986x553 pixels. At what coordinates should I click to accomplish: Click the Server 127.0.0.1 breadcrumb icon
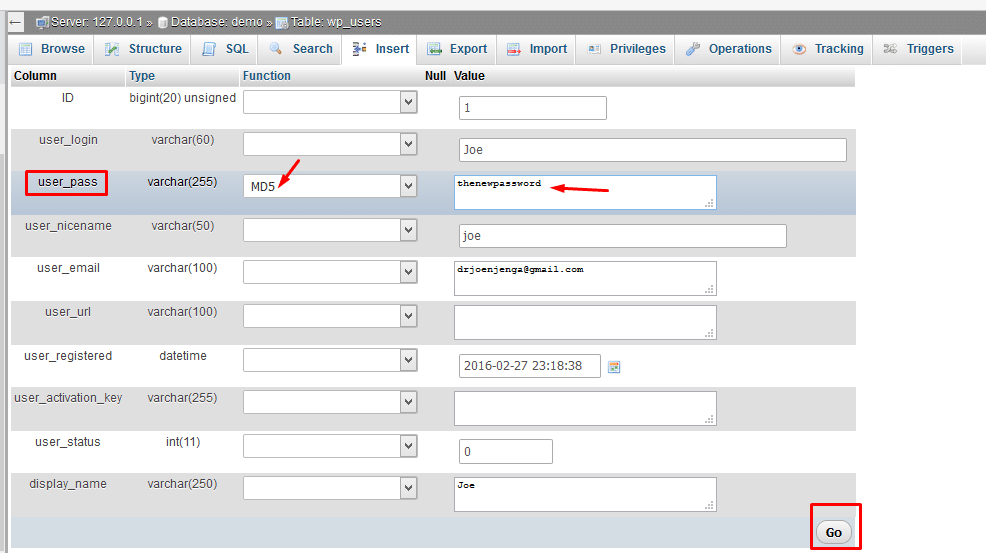click(x=42, y=23)
